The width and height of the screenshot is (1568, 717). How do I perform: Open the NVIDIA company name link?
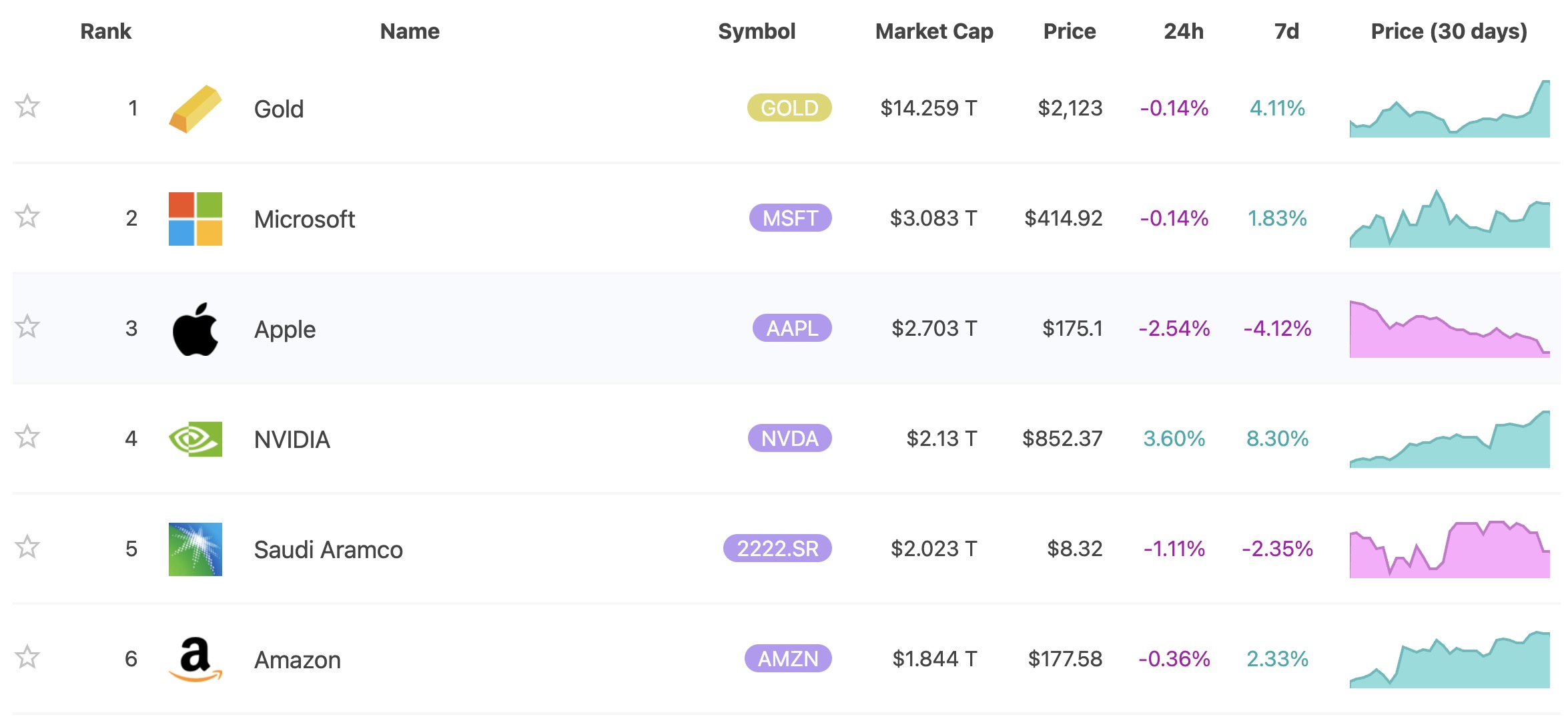pos(292,440)
